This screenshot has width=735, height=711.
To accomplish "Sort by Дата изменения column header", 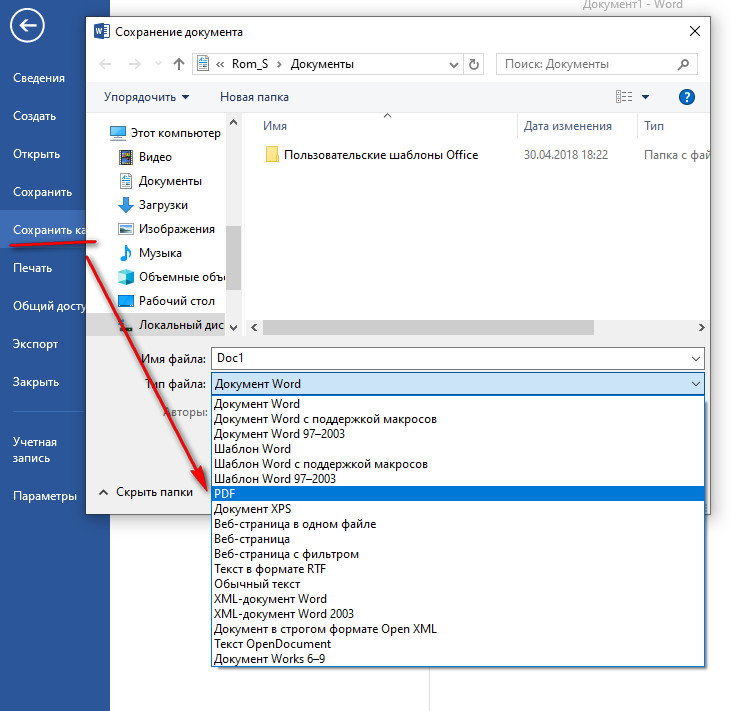I will (x=567, y=126).
